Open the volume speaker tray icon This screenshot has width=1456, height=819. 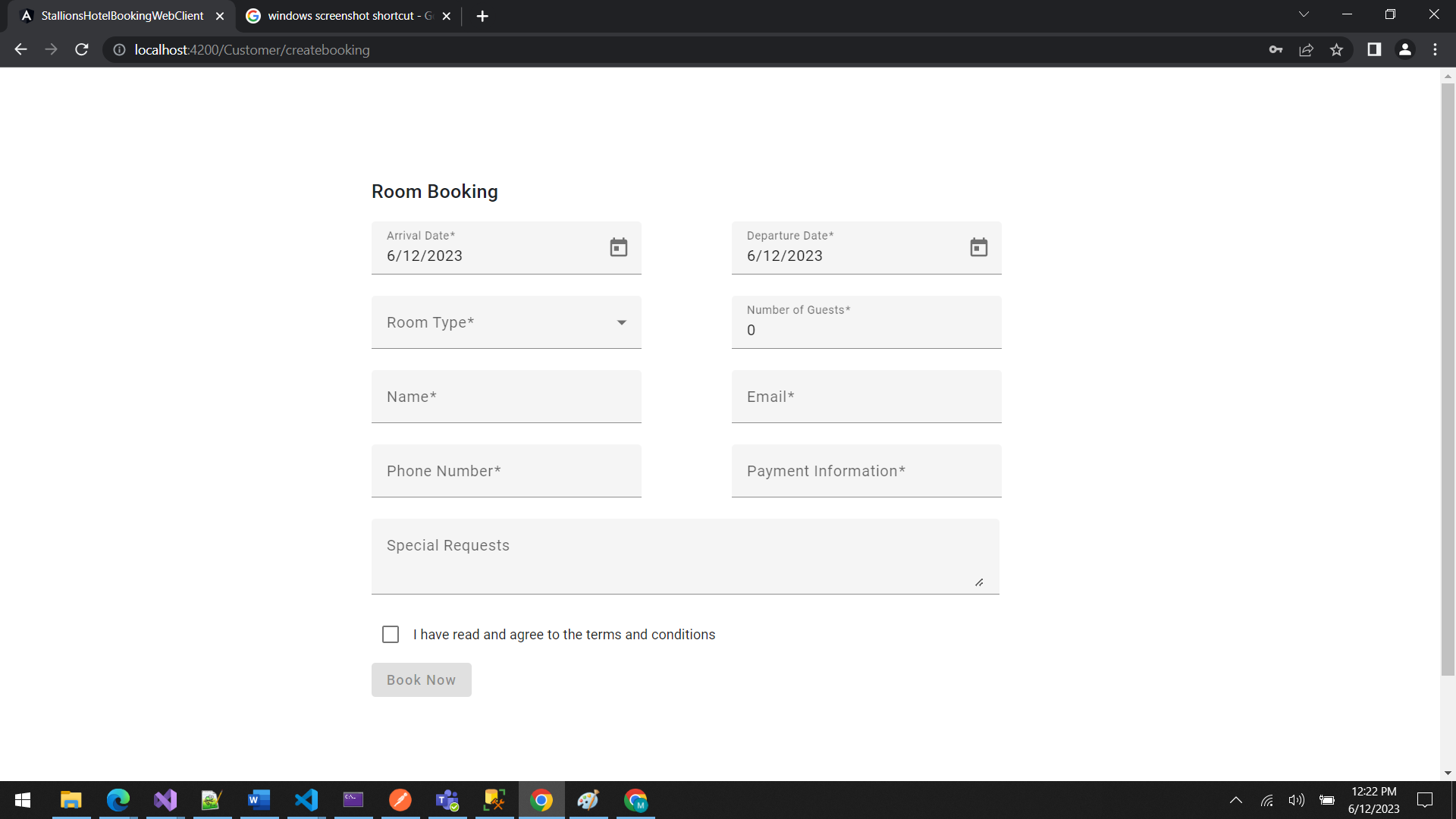pos(1297,800)
